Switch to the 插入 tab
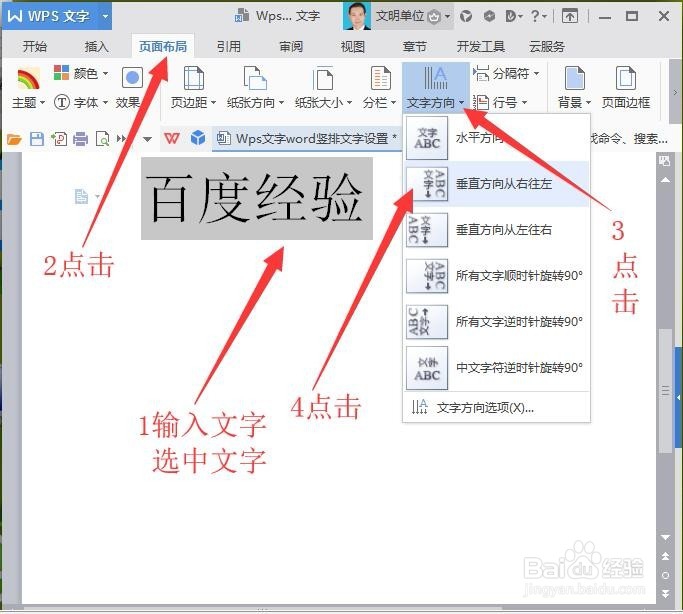This screenshot has width=683, height=614. coord(96,46)
